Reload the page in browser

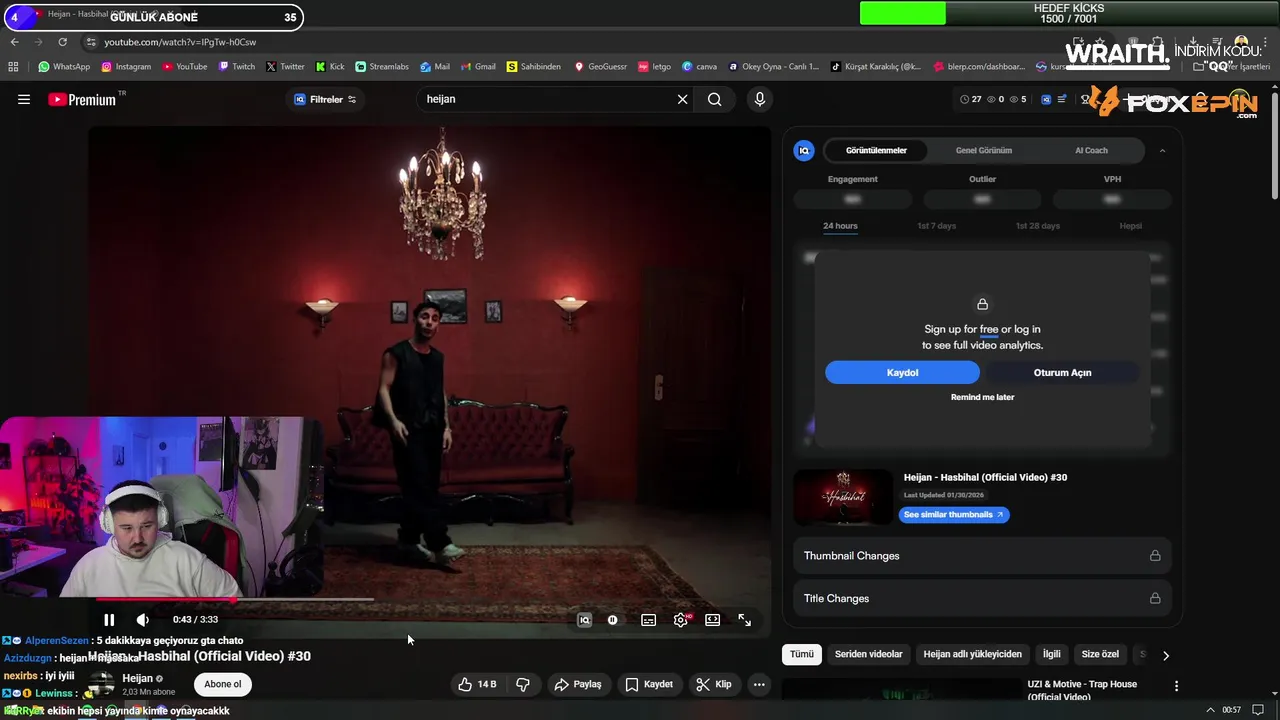[x=62, y=42]
